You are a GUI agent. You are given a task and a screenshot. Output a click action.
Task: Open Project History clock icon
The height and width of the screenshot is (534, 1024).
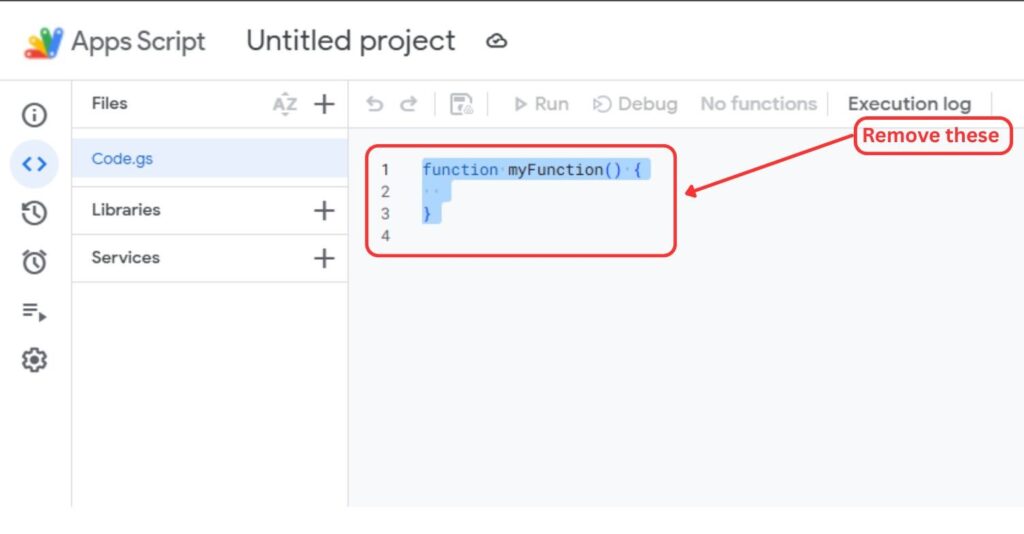pos(35,213)
